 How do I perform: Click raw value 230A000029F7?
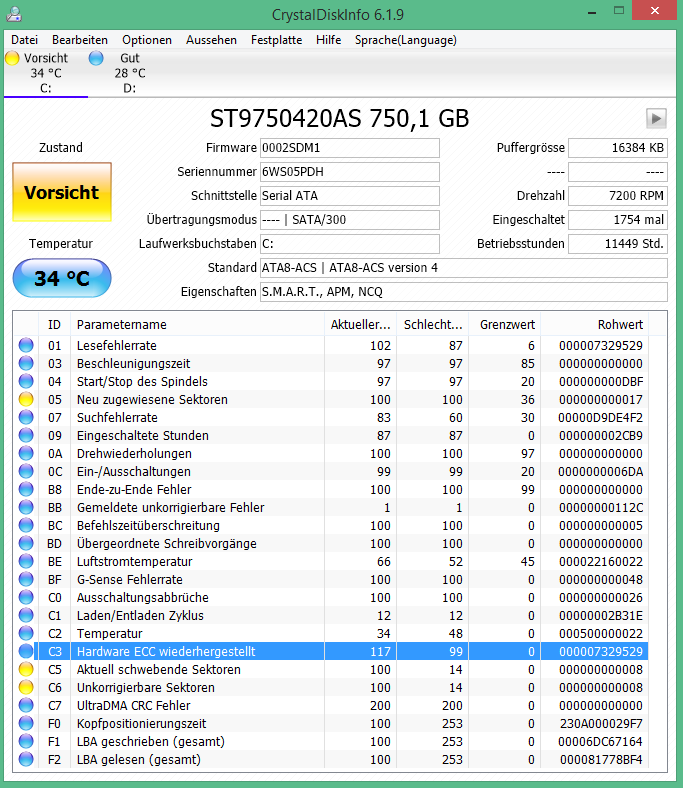601,724
